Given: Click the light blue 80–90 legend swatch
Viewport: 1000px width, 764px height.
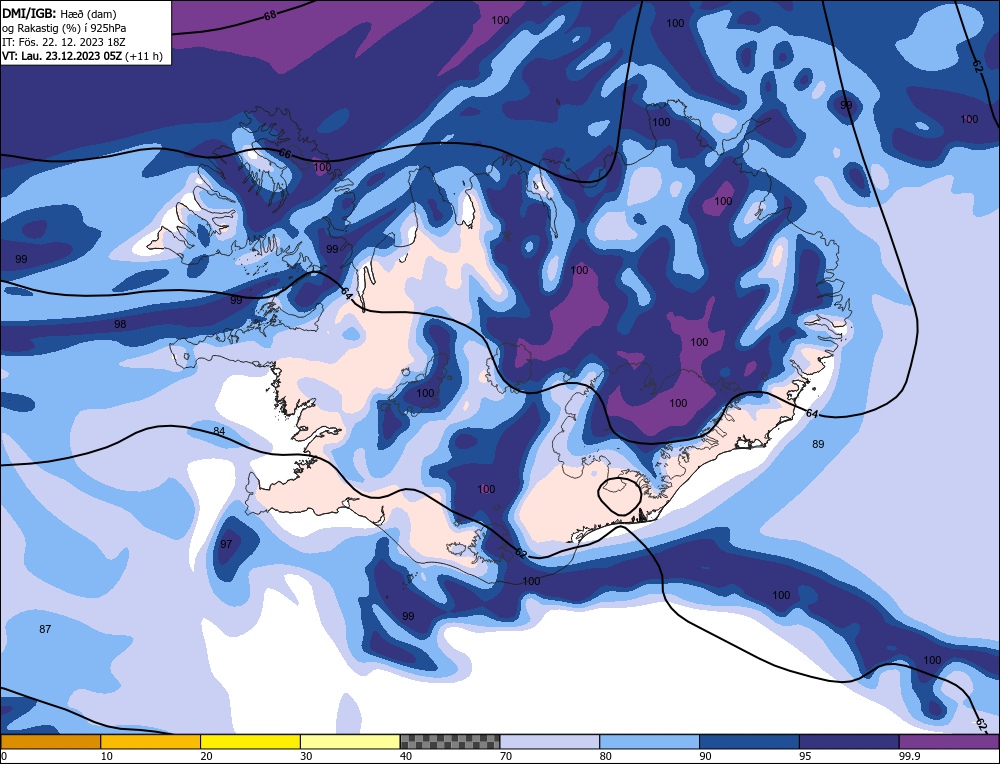Looking at the screenshot, I should click(650, 742).
